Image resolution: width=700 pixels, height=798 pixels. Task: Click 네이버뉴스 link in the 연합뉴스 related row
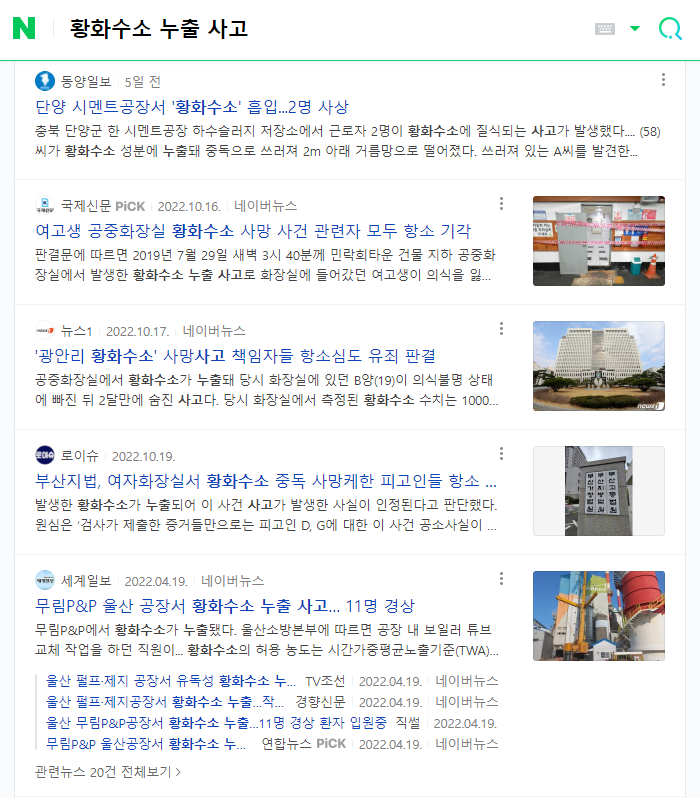(467, 744)
